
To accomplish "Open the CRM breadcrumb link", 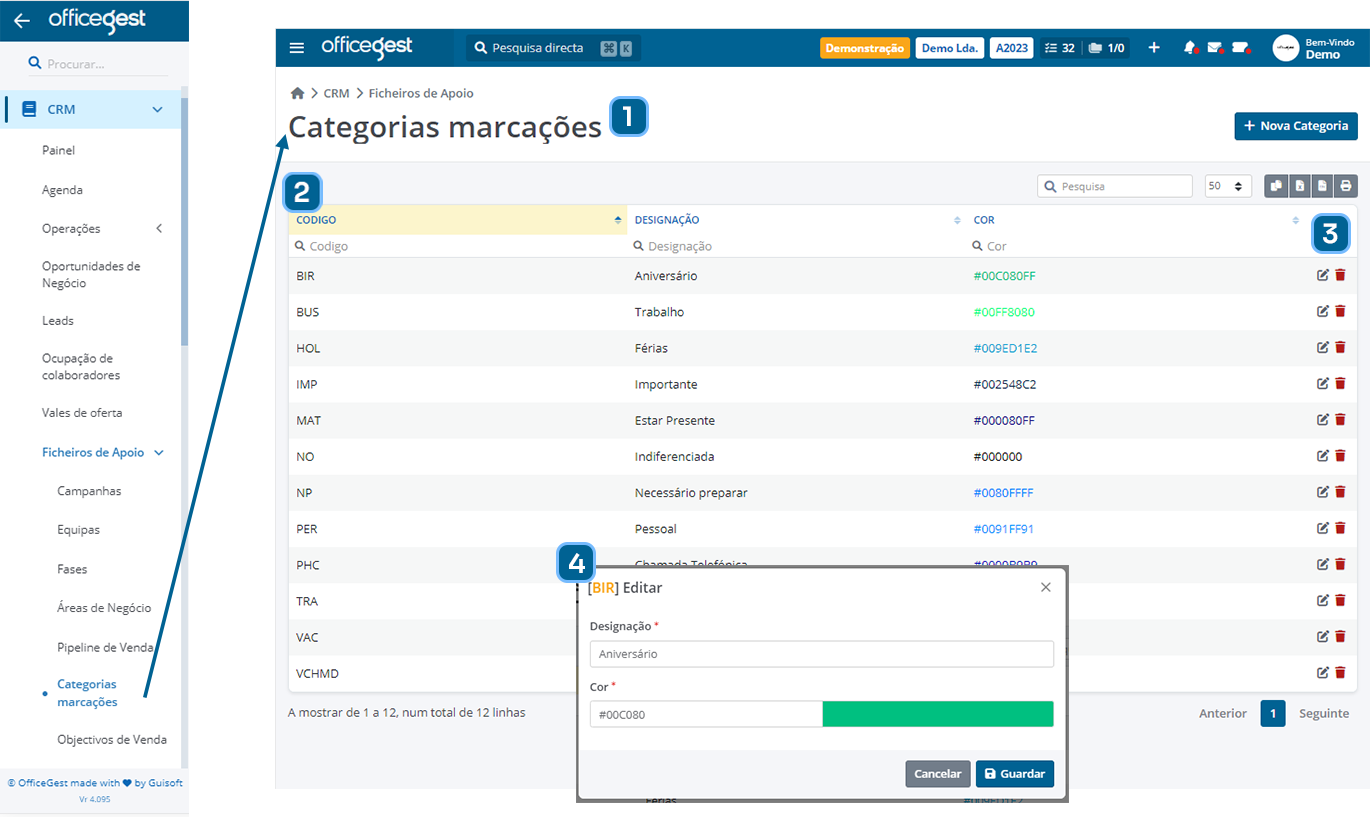I will click(336, 92).
